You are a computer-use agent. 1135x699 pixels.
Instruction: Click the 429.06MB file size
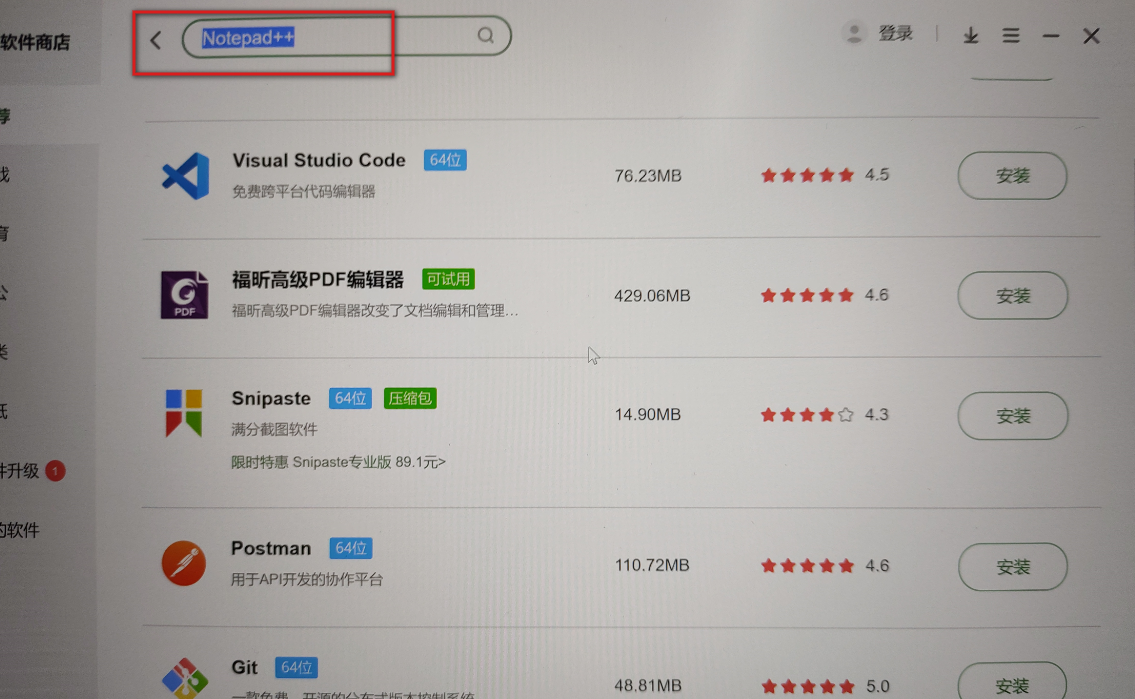(x=652, y=295)
